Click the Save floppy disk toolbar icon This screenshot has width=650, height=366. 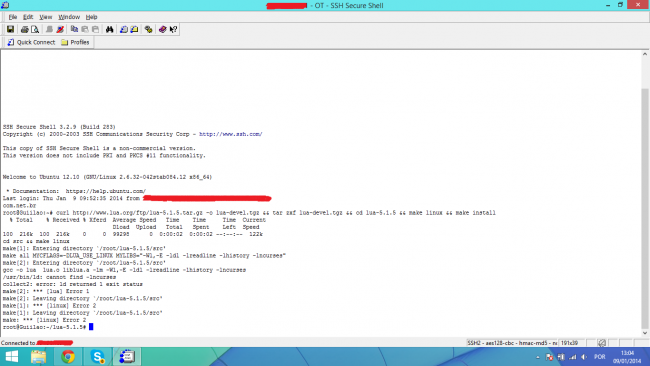pos(10,29)
